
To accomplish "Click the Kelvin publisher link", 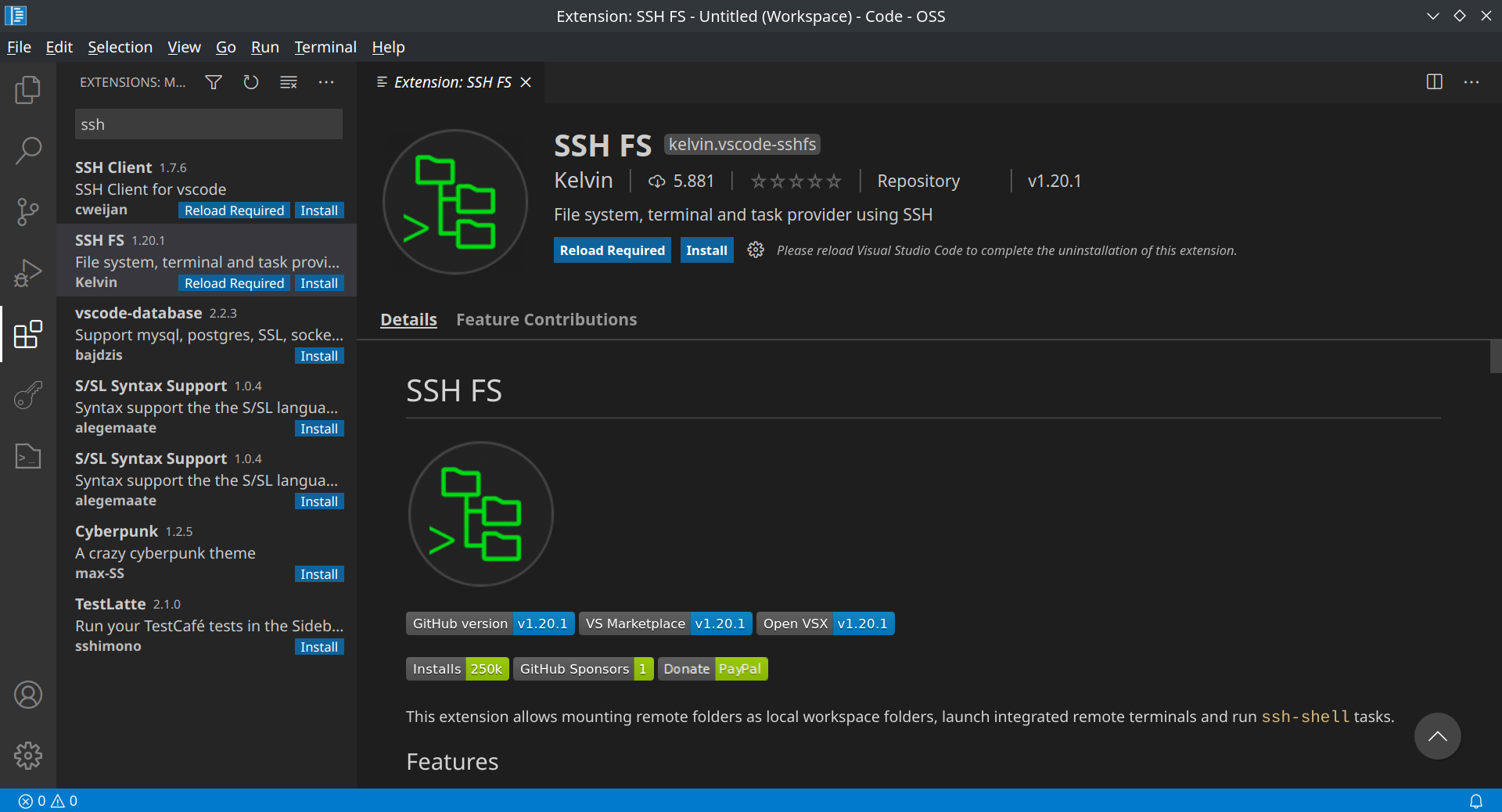I will point(583,181).
